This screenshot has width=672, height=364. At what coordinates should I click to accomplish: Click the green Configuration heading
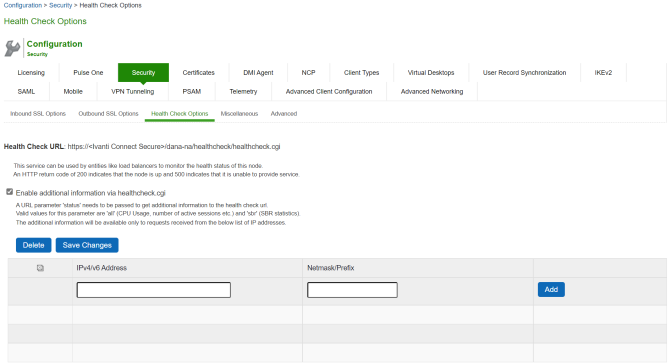(x=54, y=44)
